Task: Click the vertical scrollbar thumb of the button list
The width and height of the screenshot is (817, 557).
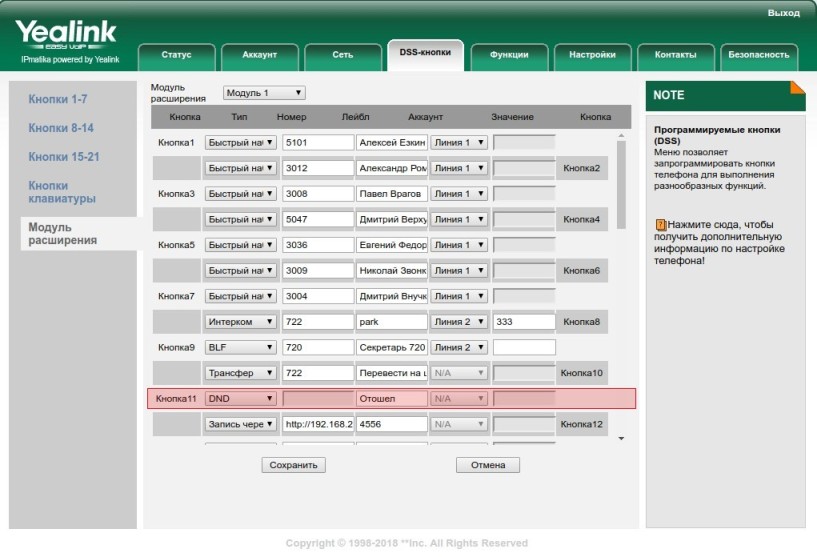Action: [x=621, y=185]
